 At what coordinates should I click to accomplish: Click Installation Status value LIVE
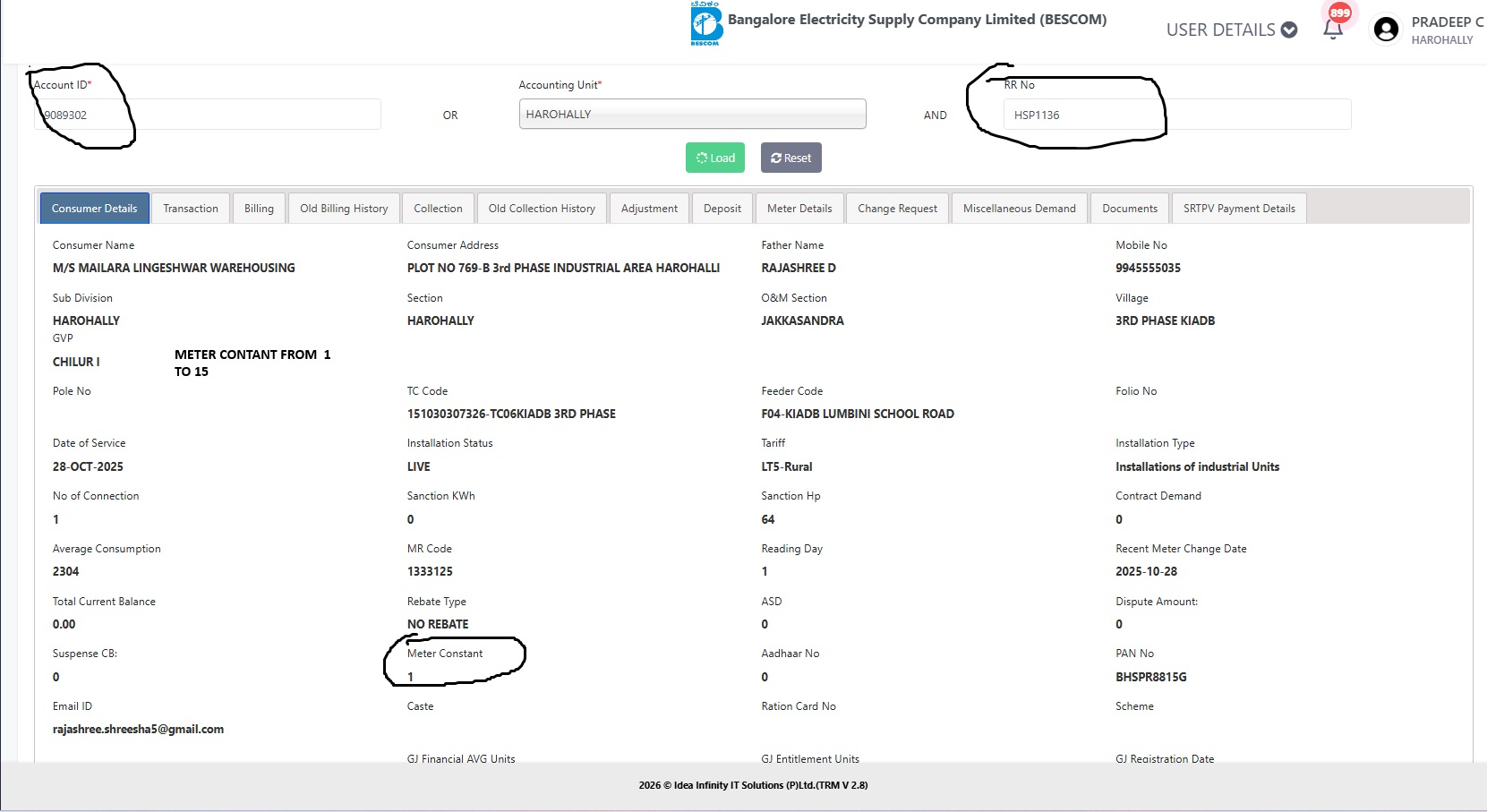[418, 466]
